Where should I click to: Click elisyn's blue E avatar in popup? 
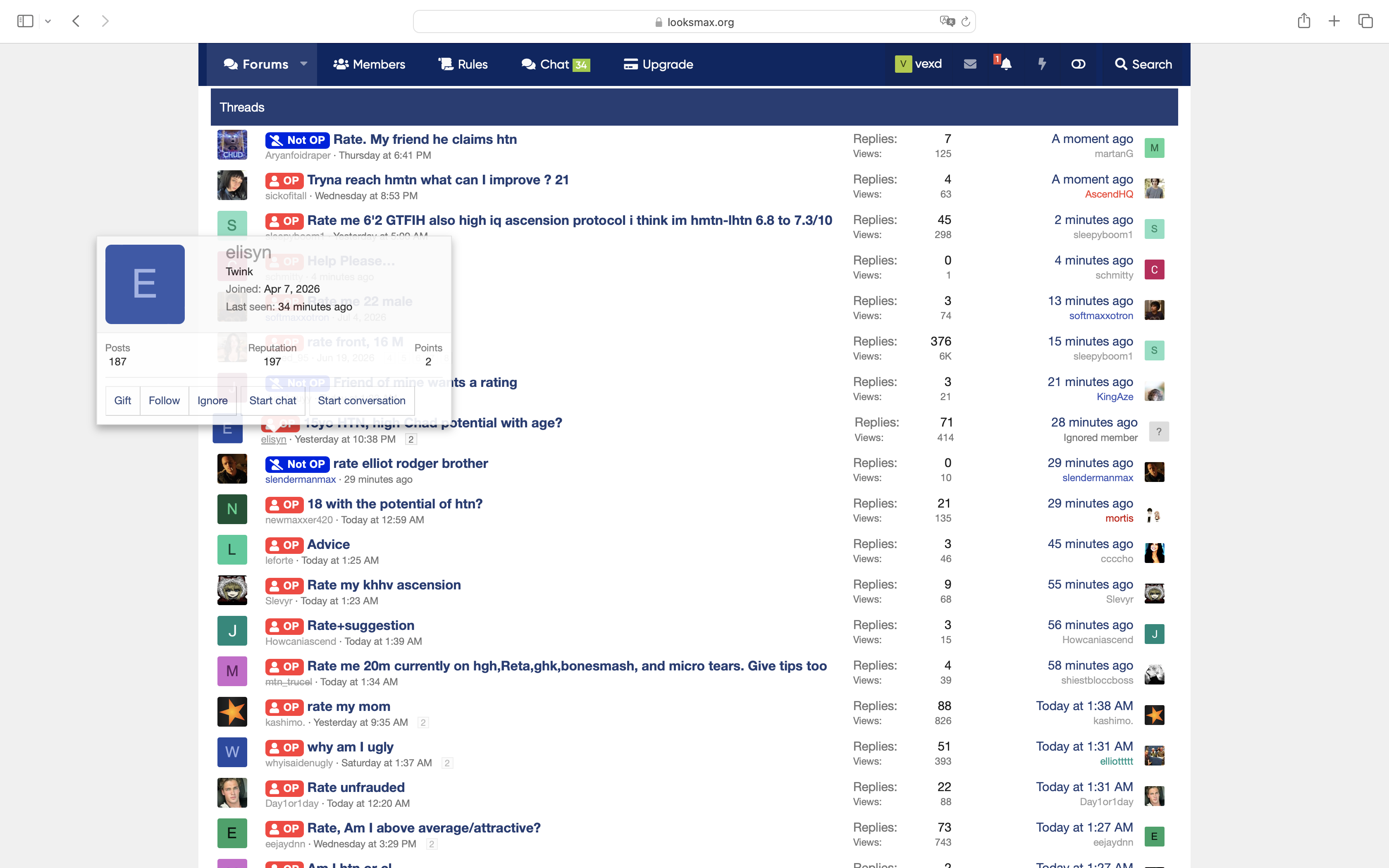pos(145,284)
